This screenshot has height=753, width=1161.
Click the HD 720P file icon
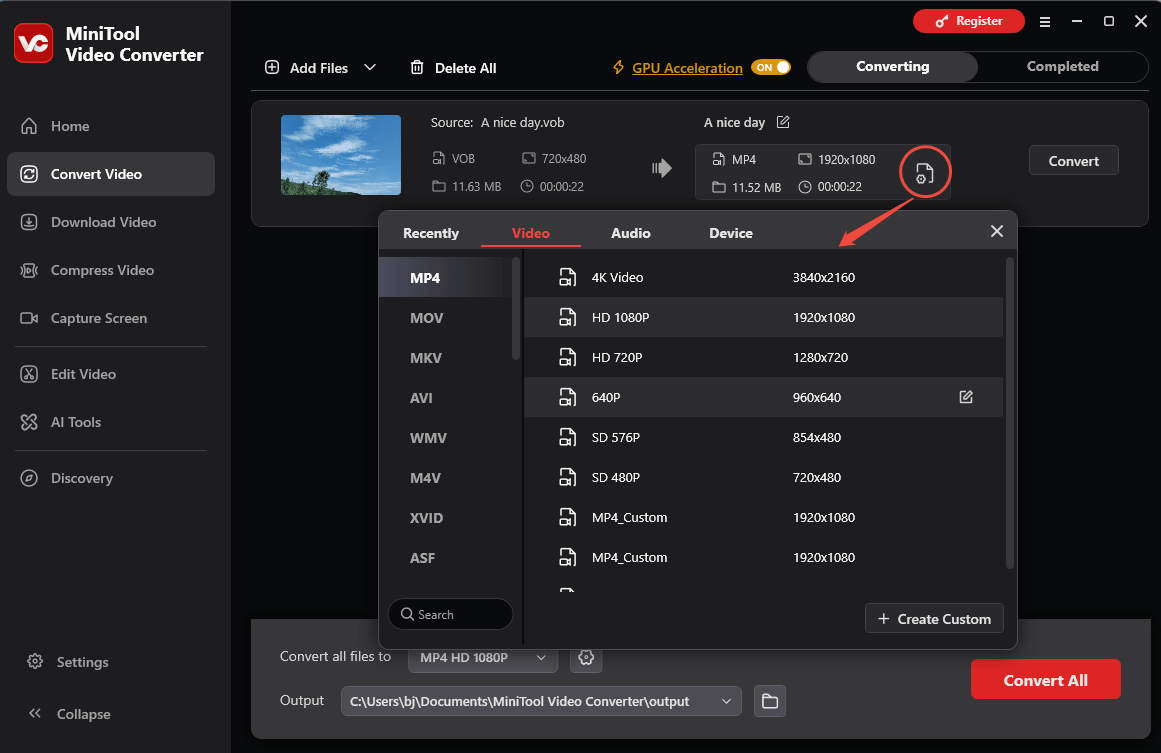click(567, 358)
